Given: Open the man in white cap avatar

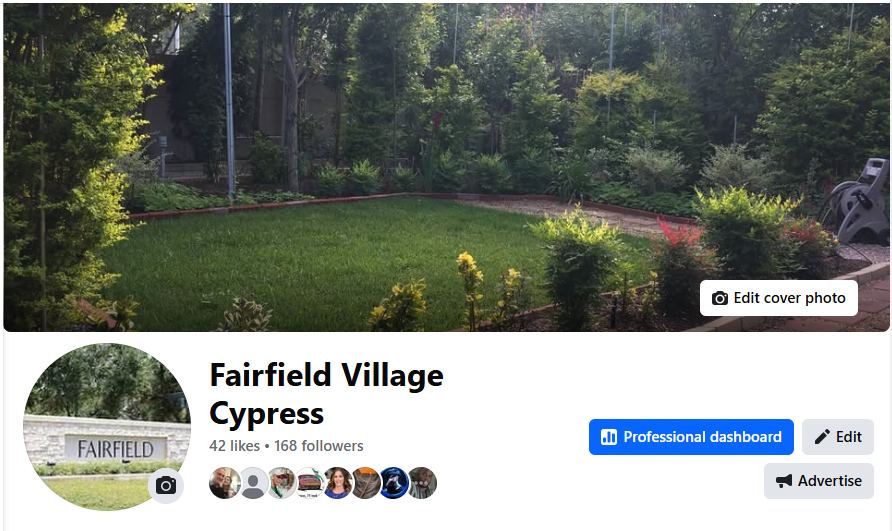Looking at the screenshot, I should (282, 483).
